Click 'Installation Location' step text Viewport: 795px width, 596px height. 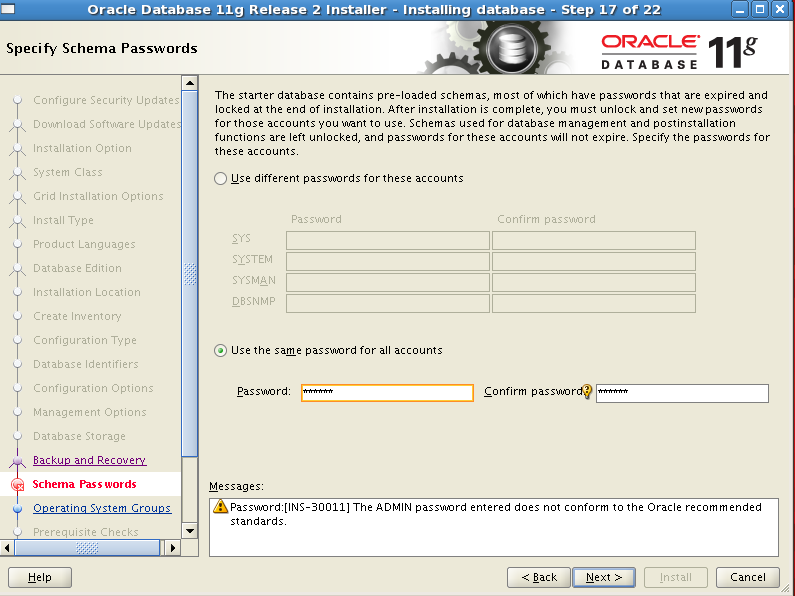point(87,292)
